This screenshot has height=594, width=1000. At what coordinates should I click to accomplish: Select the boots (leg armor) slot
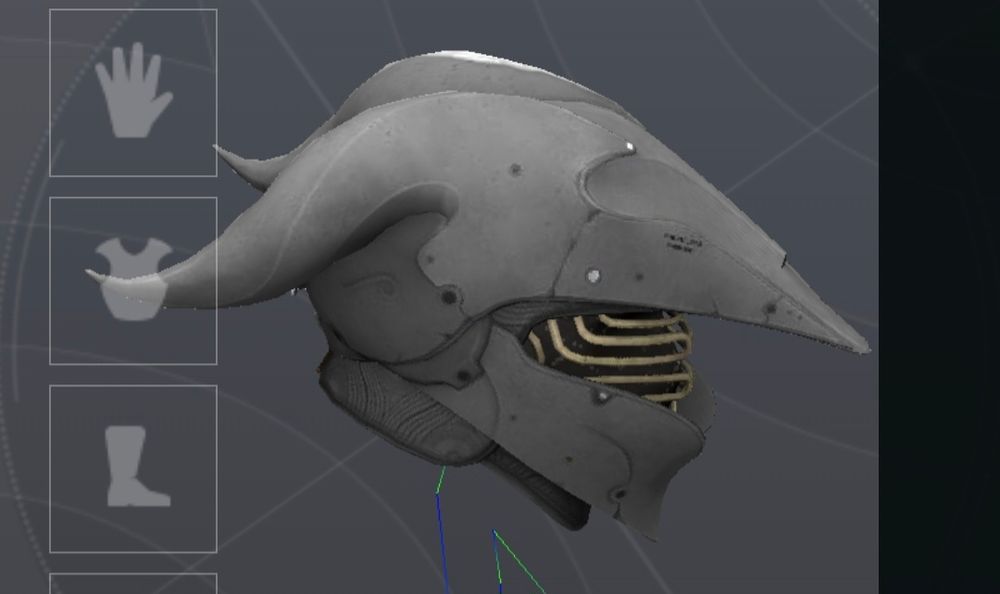(x=133, y=469)
